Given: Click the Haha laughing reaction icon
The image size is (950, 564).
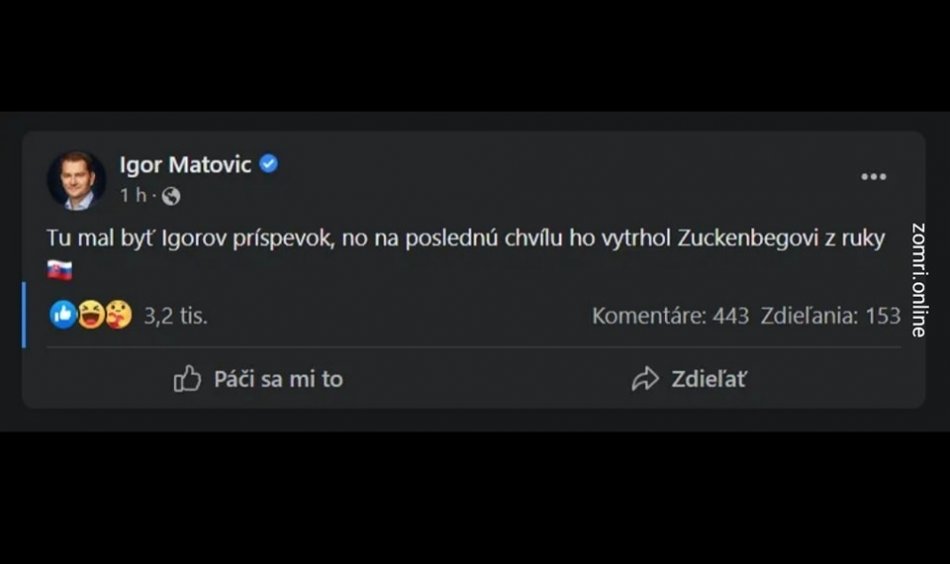Looking at the screenshot, I should tap(91, 316).
